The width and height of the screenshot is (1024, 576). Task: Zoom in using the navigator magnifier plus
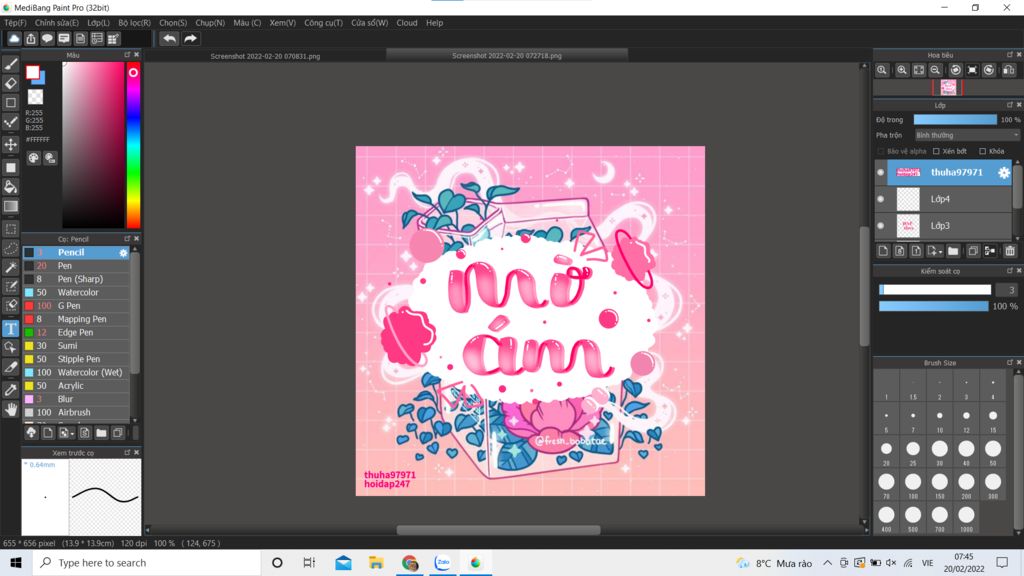[902, 70]
